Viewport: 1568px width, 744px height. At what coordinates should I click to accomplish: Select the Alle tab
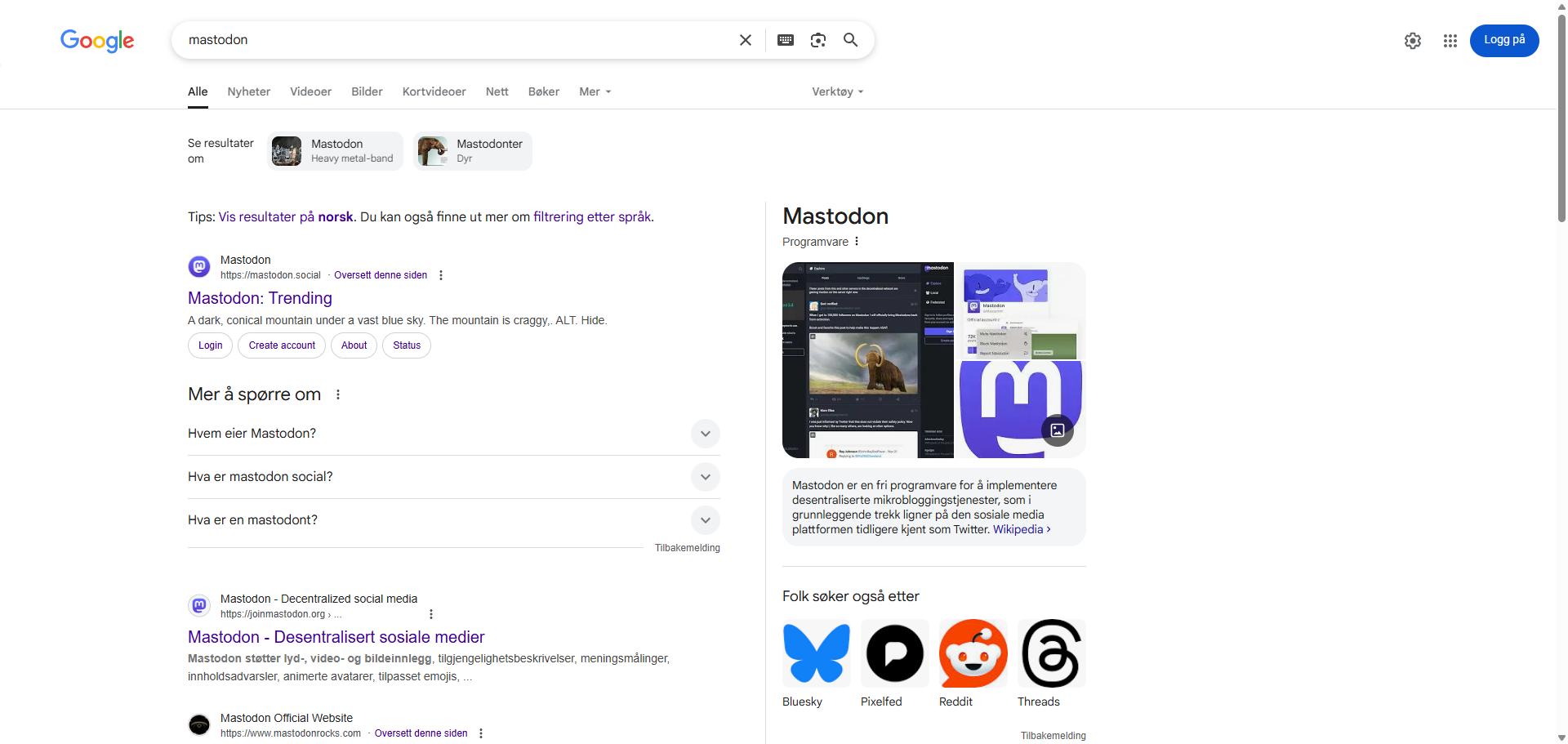[x=198, y=91]
